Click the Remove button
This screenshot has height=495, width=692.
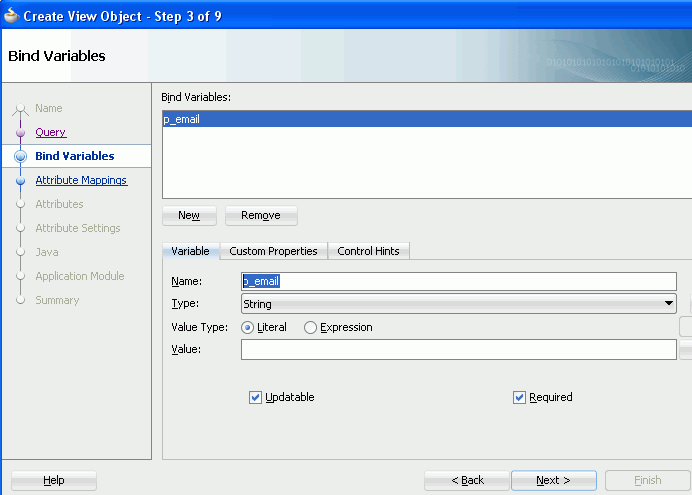[x=261, y=215]
